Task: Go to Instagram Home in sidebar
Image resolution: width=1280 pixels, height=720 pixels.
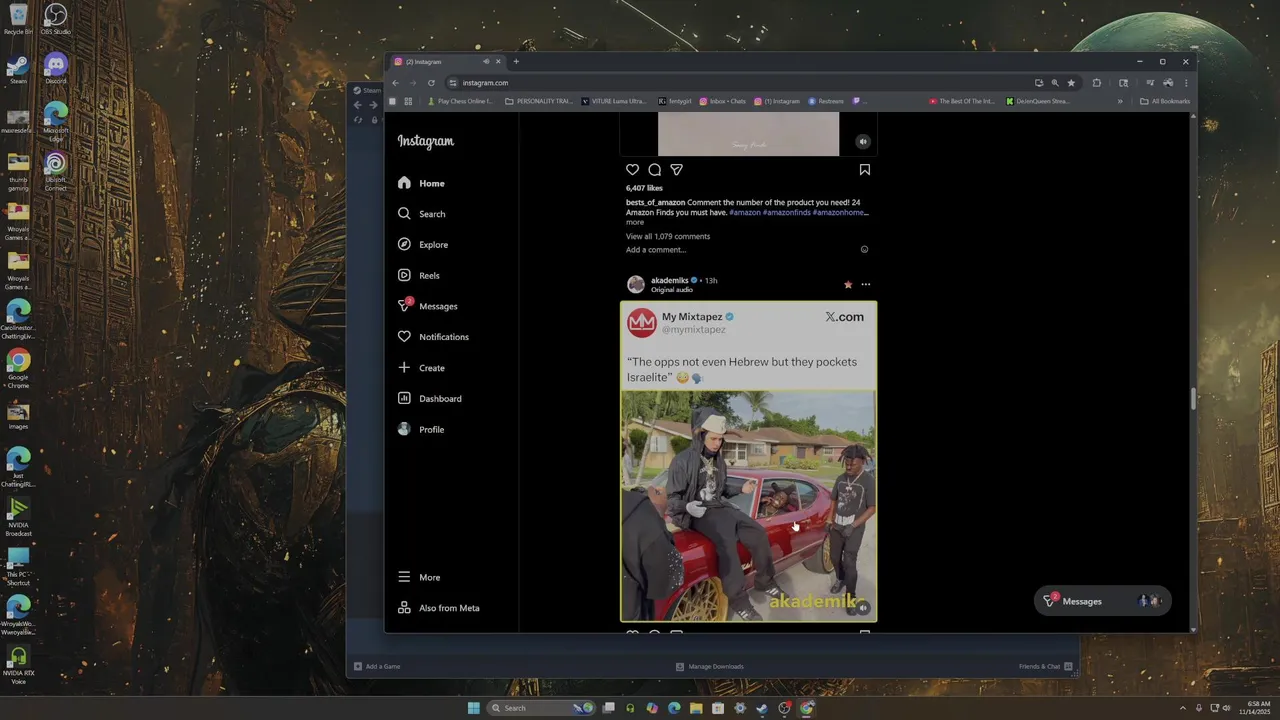Action: 421,183
